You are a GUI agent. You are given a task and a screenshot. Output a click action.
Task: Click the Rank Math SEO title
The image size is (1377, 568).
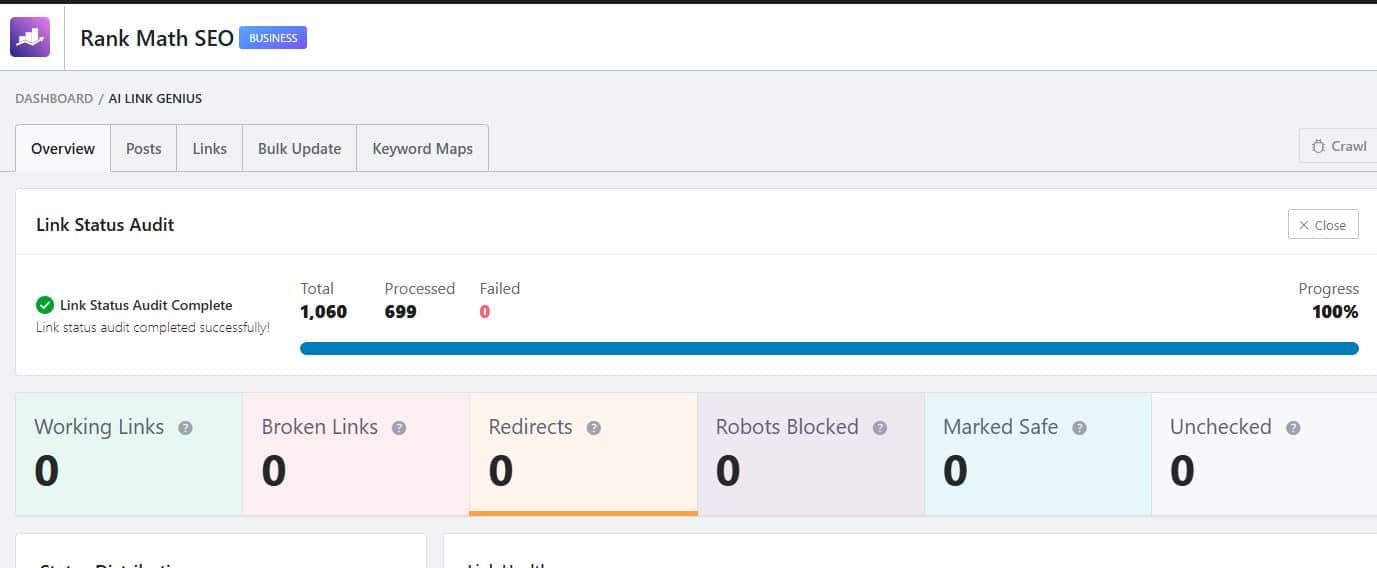click(157, 38)
